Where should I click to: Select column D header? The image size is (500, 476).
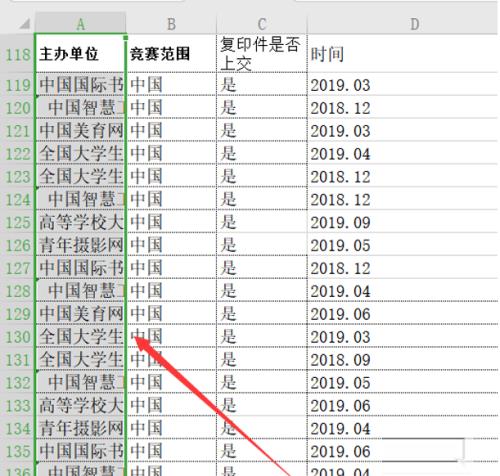pyautogui.click(x=403, y=24)
